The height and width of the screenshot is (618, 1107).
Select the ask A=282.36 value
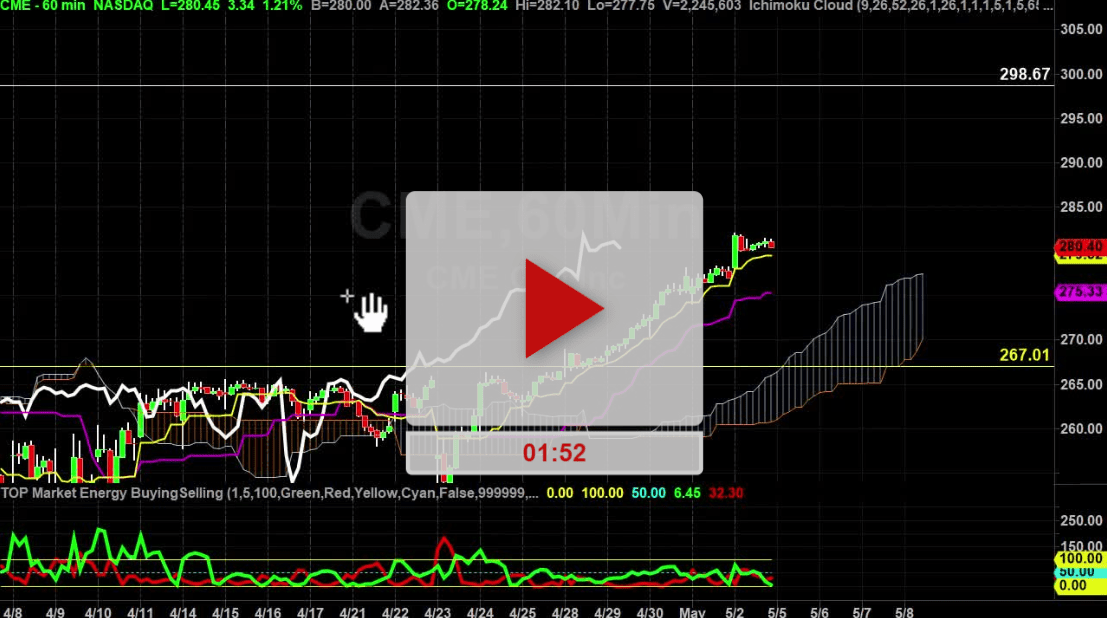click(x=409, y=6)
